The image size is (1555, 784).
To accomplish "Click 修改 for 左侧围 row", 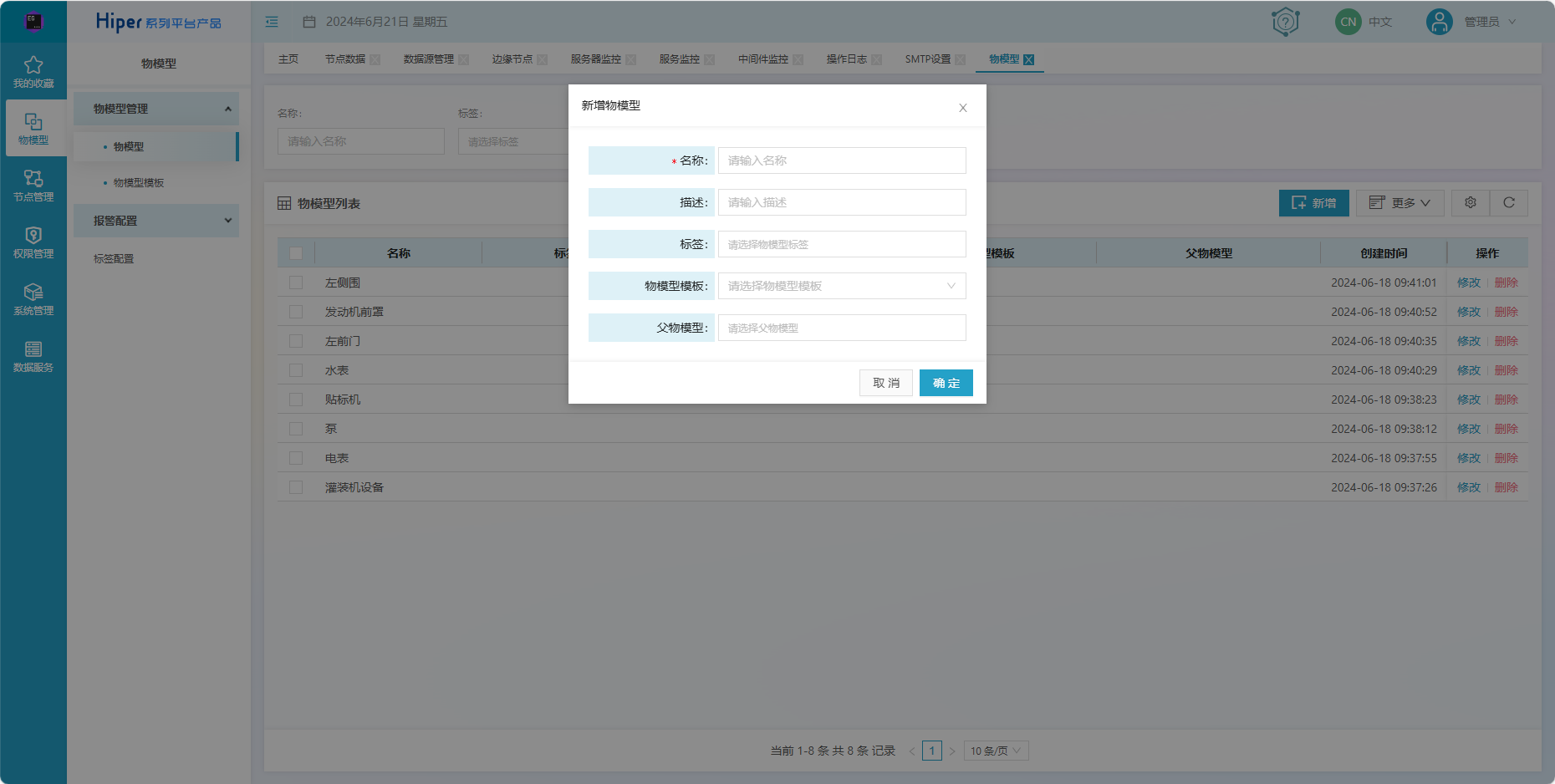I will [1469, 283].
